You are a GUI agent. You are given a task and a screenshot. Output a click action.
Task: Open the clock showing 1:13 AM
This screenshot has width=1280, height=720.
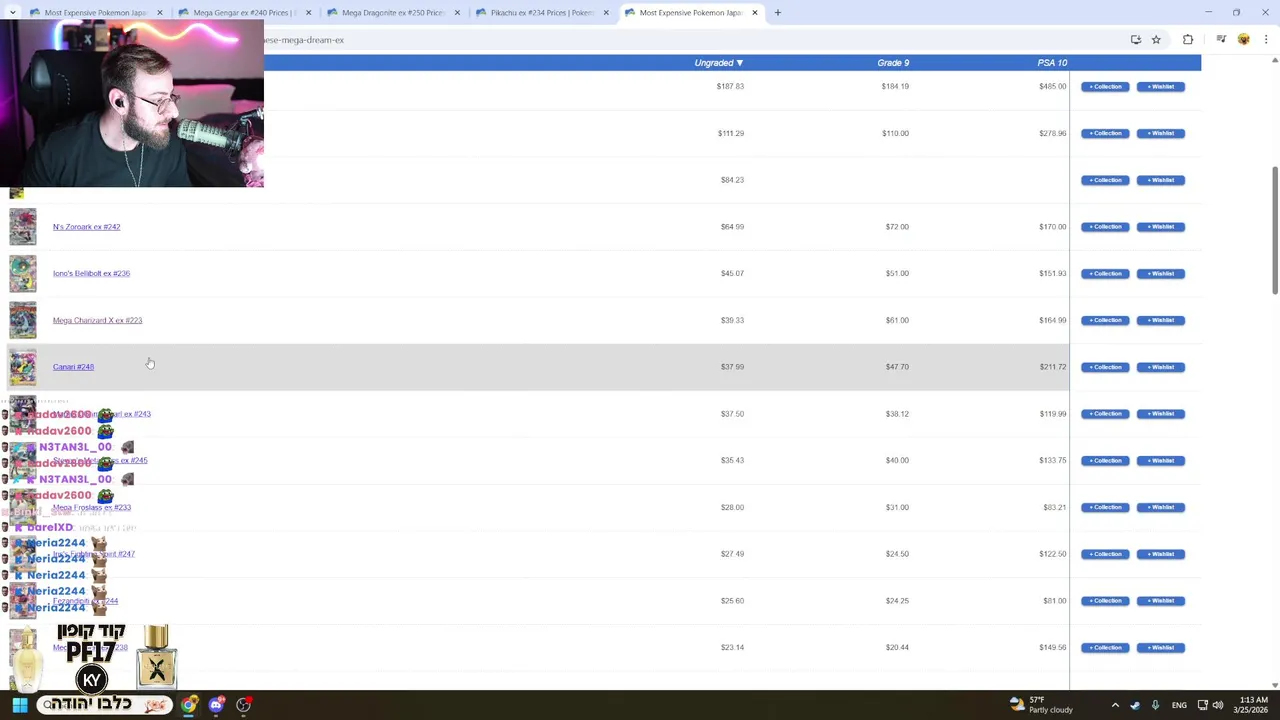1253,705
